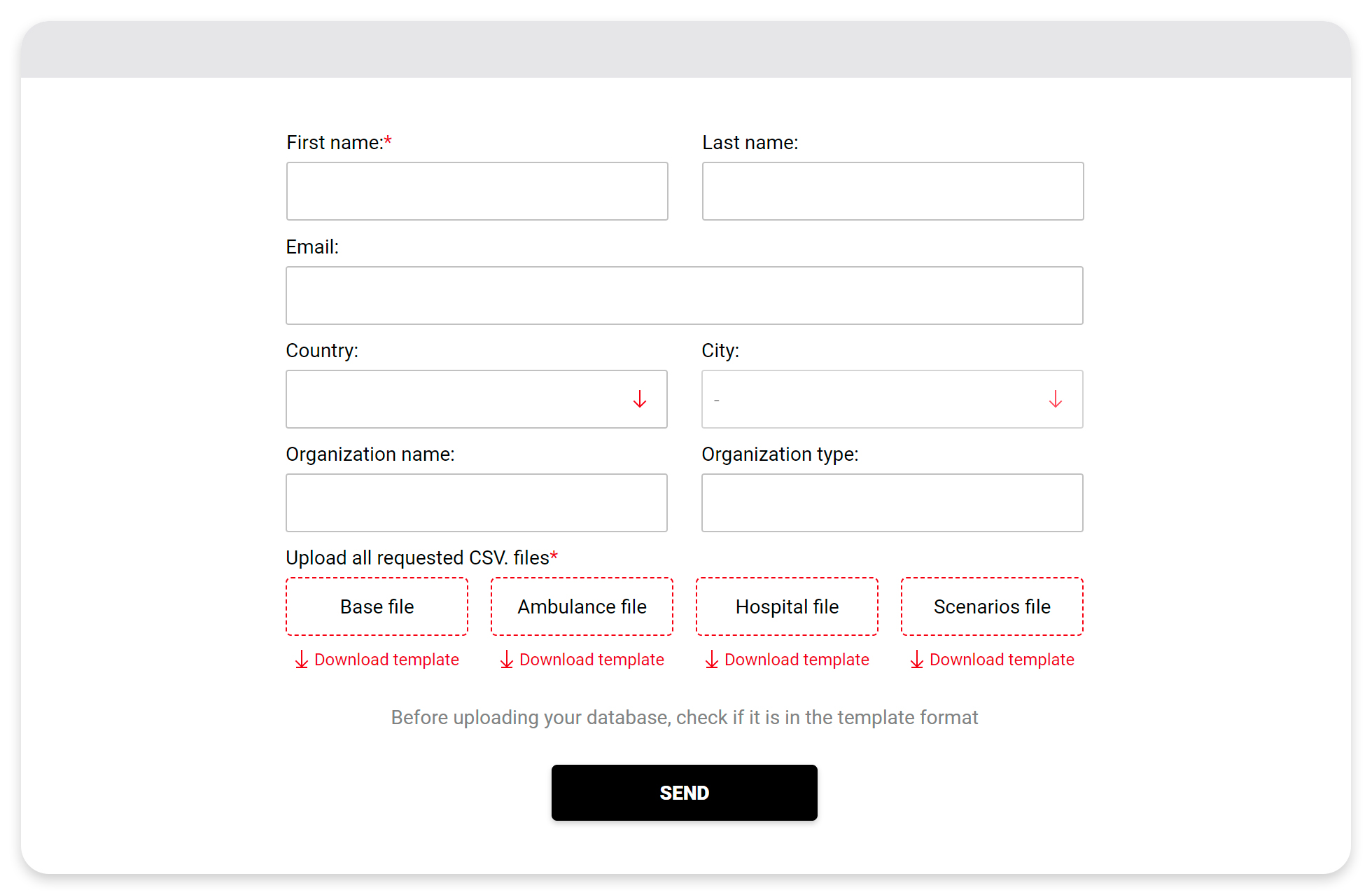Image resolution: width=1372 pixels, height=895 pixels.
Task: Click into the Last name field
Action: tap(892, 191)
